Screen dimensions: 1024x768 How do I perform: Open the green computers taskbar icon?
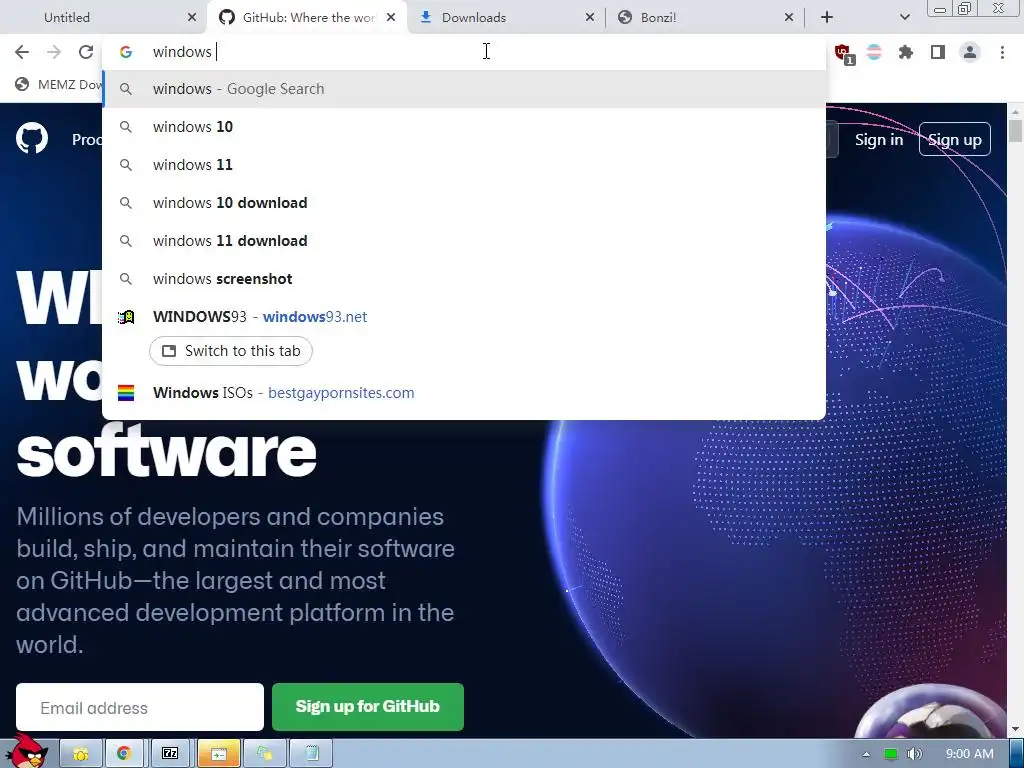[264, 754]
